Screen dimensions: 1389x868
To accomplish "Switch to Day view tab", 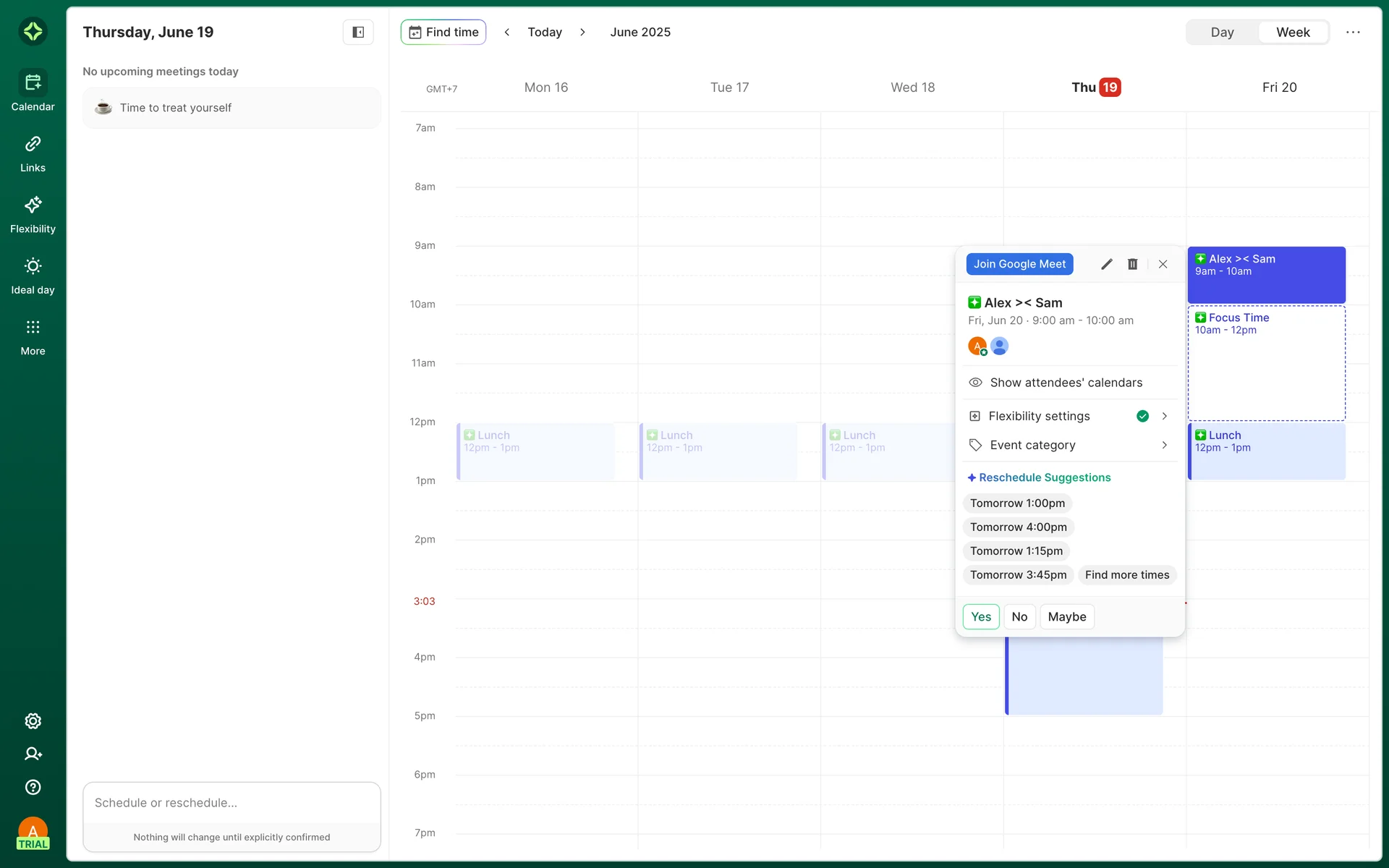I will (x=1222, y=32).
